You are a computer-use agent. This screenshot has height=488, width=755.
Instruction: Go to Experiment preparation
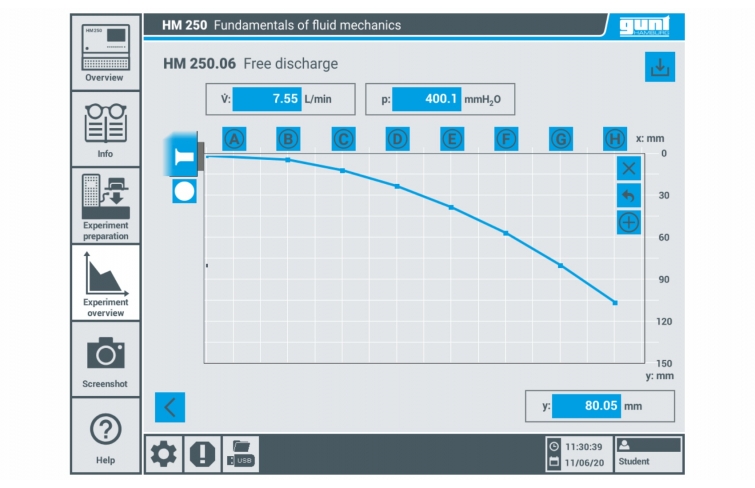point(105,206)
